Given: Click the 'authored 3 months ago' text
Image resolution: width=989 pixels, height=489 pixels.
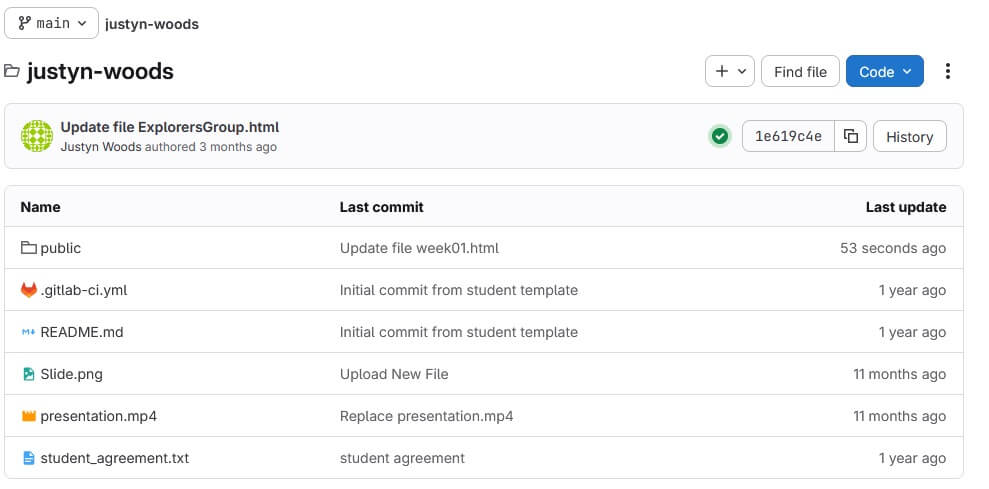Looking at the screenshot, I should [x=211, y=147].
